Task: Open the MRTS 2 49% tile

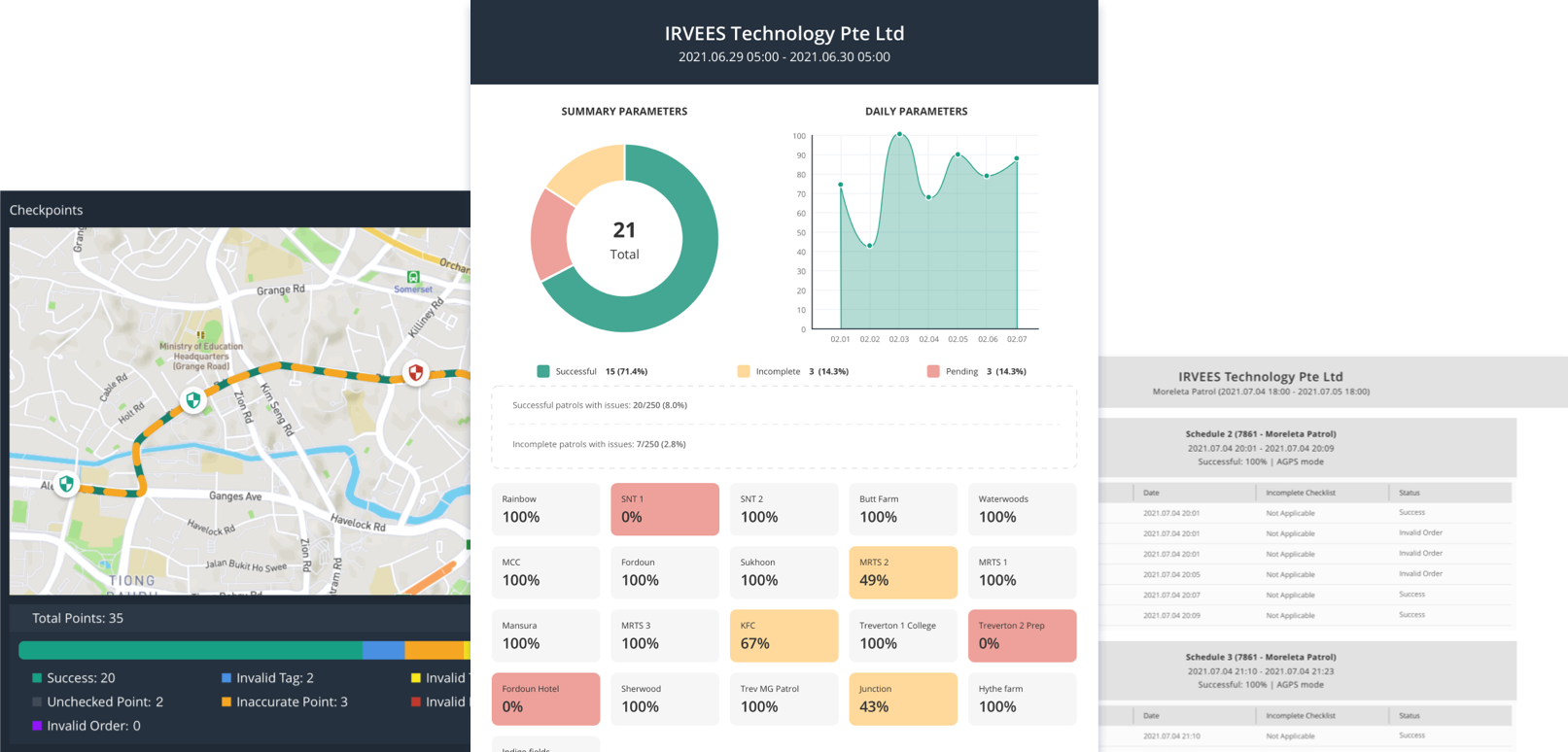Action: point(903,572)
